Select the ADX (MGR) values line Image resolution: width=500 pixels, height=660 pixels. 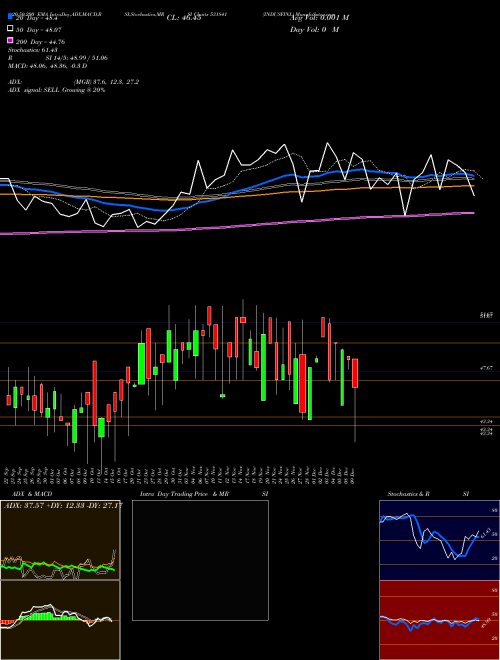[x=73, y=82]
